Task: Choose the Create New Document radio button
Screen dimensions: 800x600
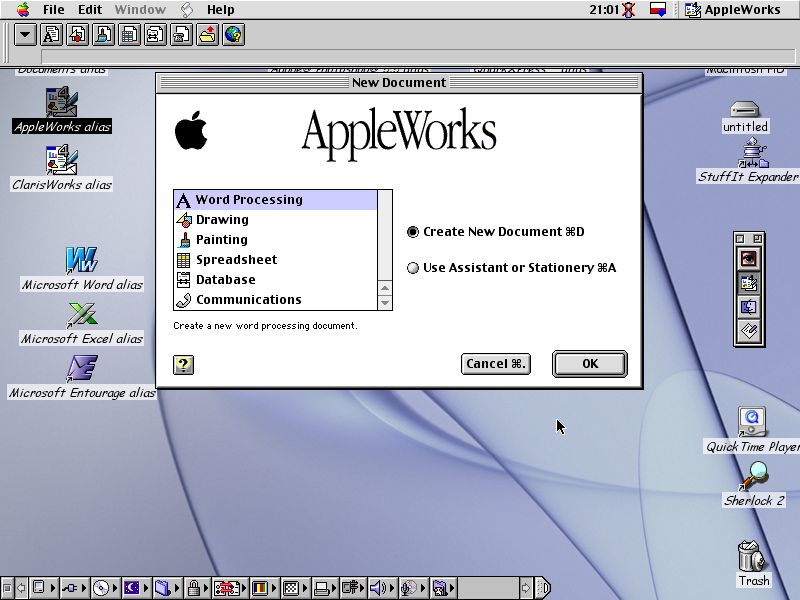Action: 413,232
